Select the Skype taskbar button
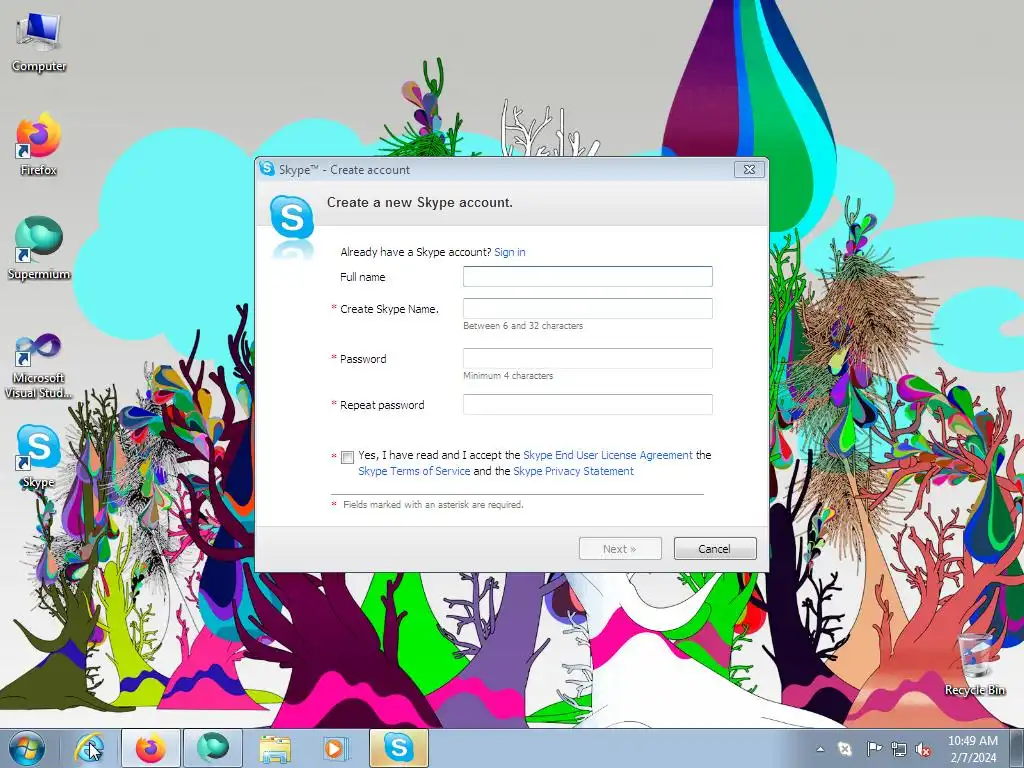1024x768 pixels. (398, 748)
